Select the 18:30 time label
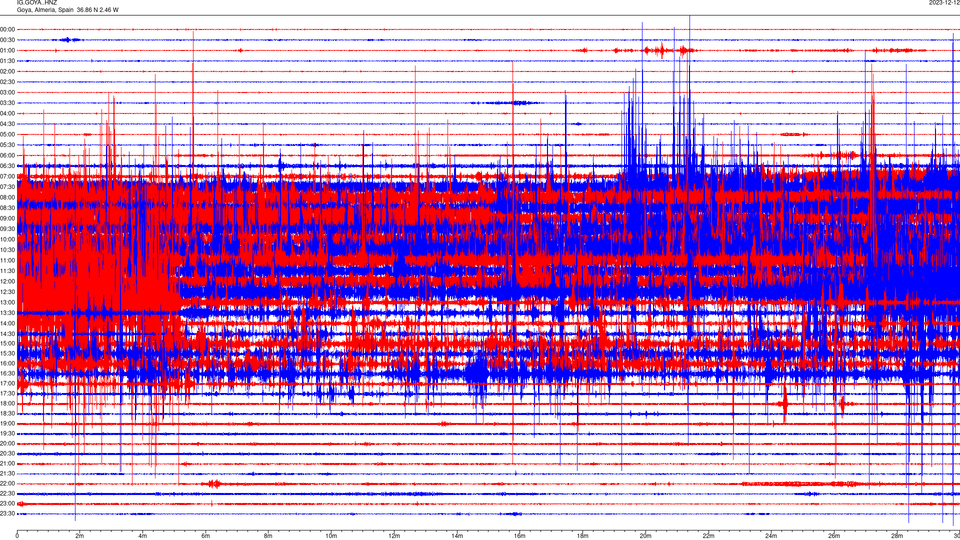The height and width of the screenshot is (540, 960). click(x=7, y=414)
